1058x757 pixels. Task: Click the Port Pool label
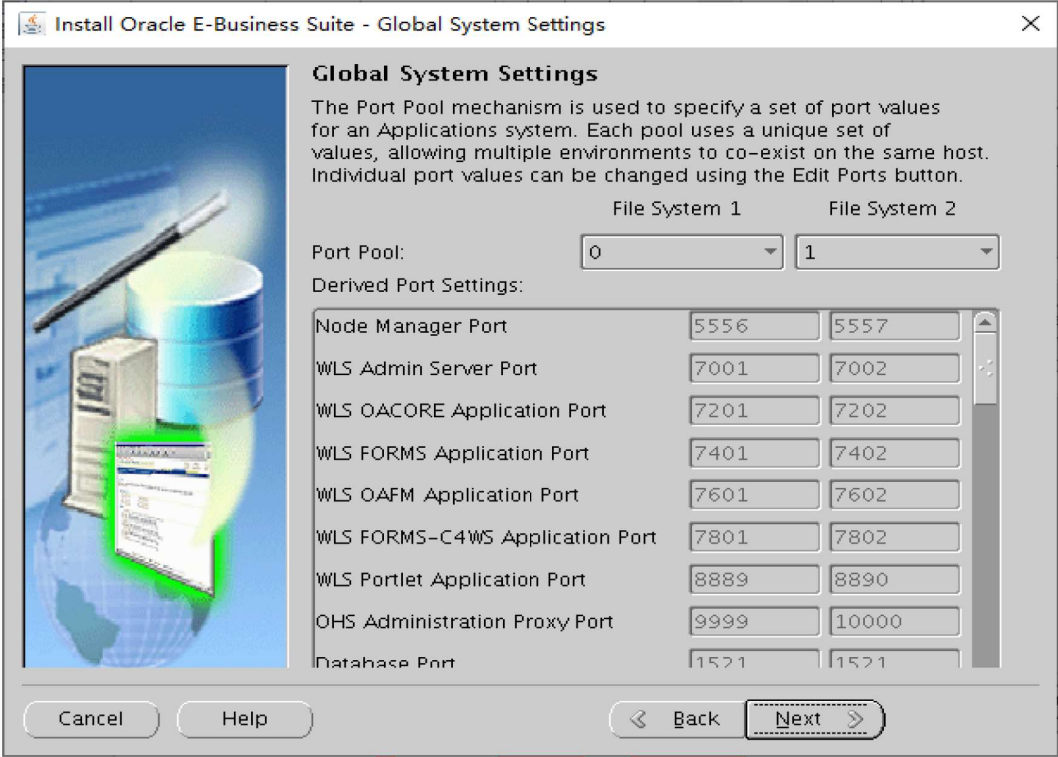coord(358,252)
